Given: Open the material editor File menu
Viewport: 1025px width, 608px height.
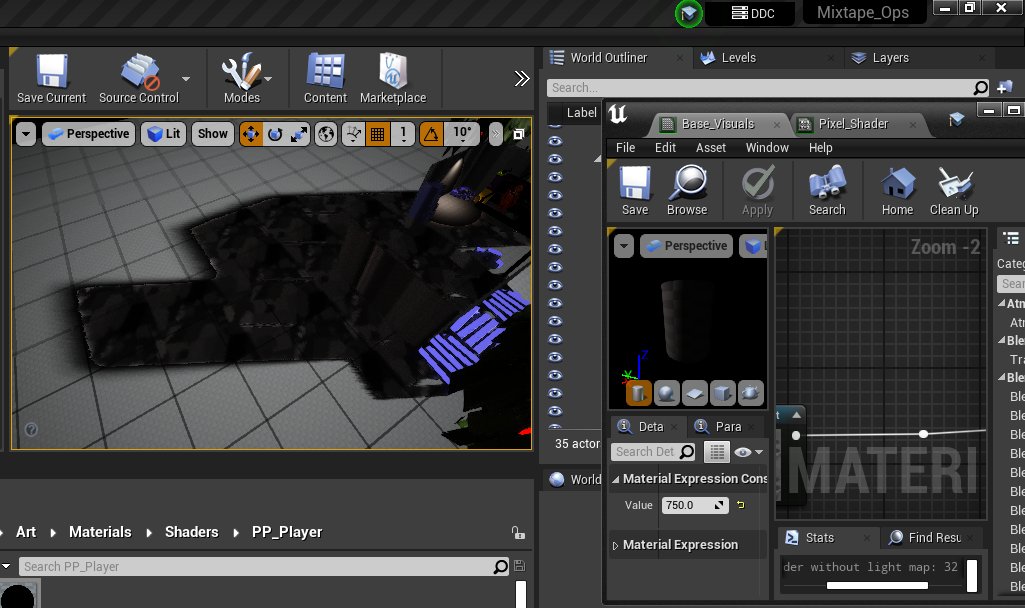Looking at the screenshot, I should coord(626,148).
